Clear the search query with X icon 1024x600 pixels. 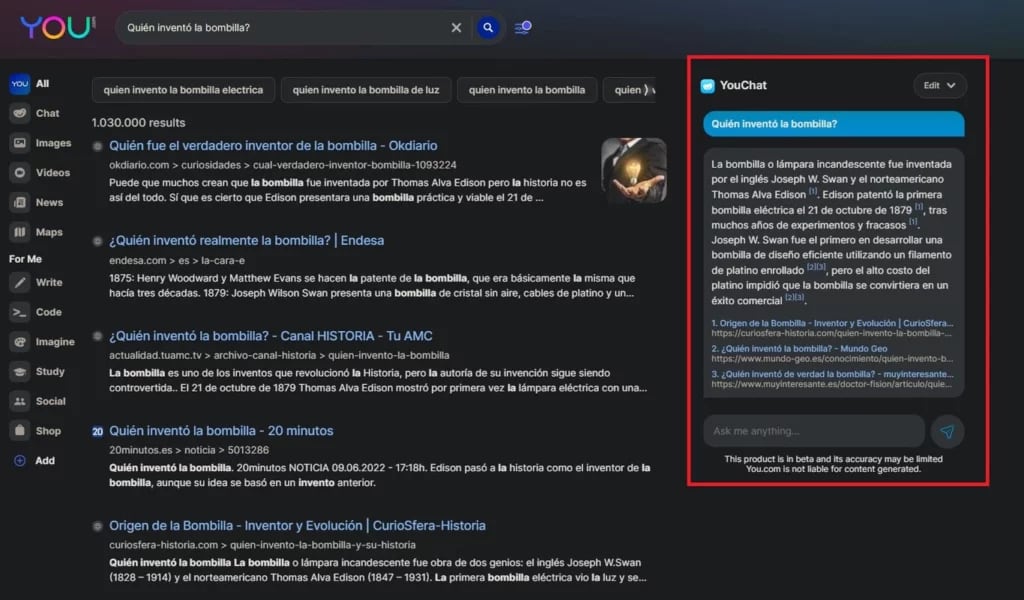(456, 28)
